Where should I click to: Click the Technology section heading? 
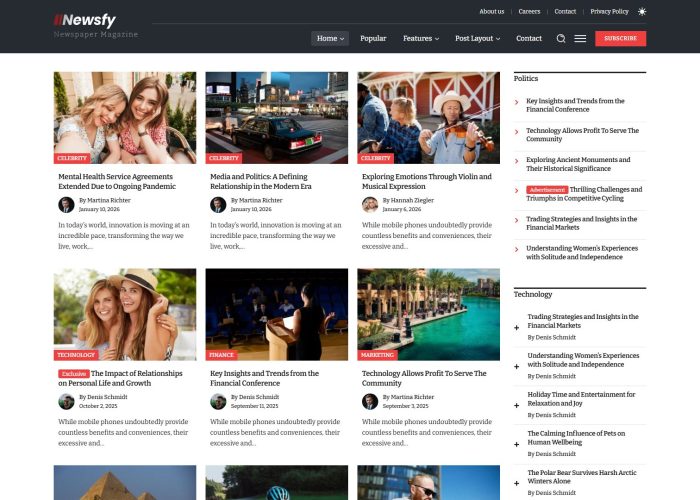[533, 294]
